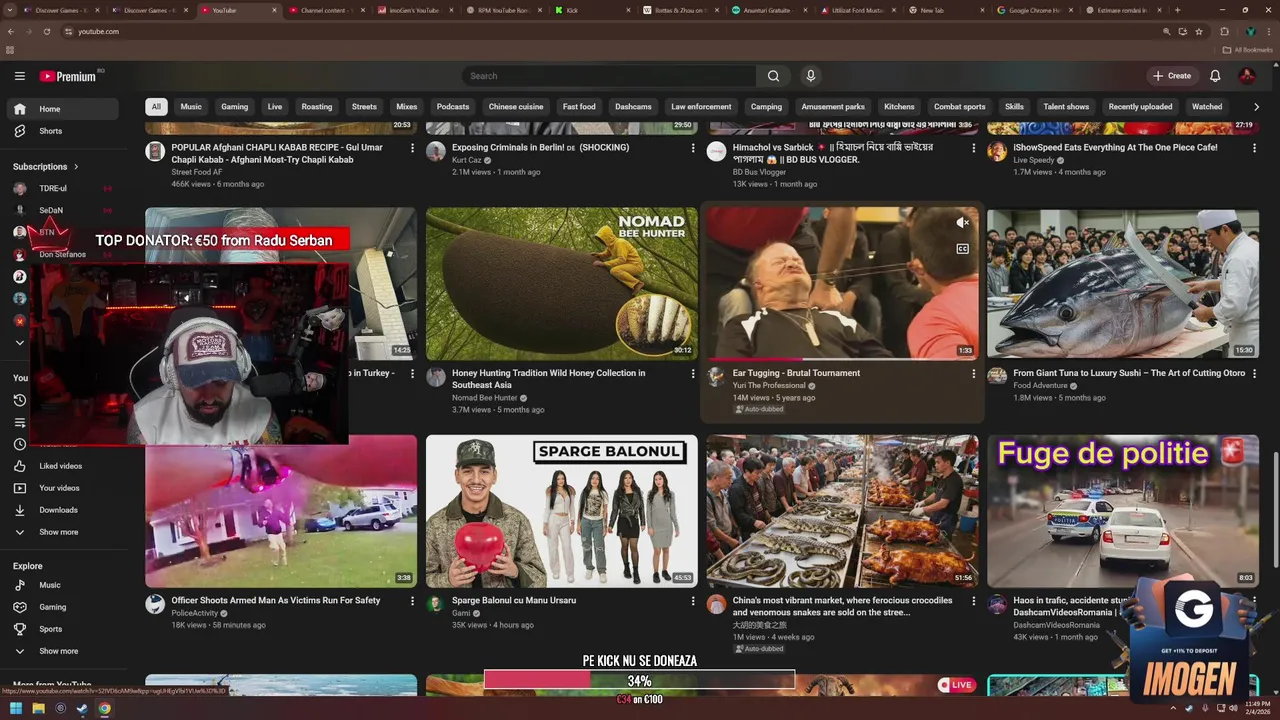Expand the Subscriptions section arrow

75,167
